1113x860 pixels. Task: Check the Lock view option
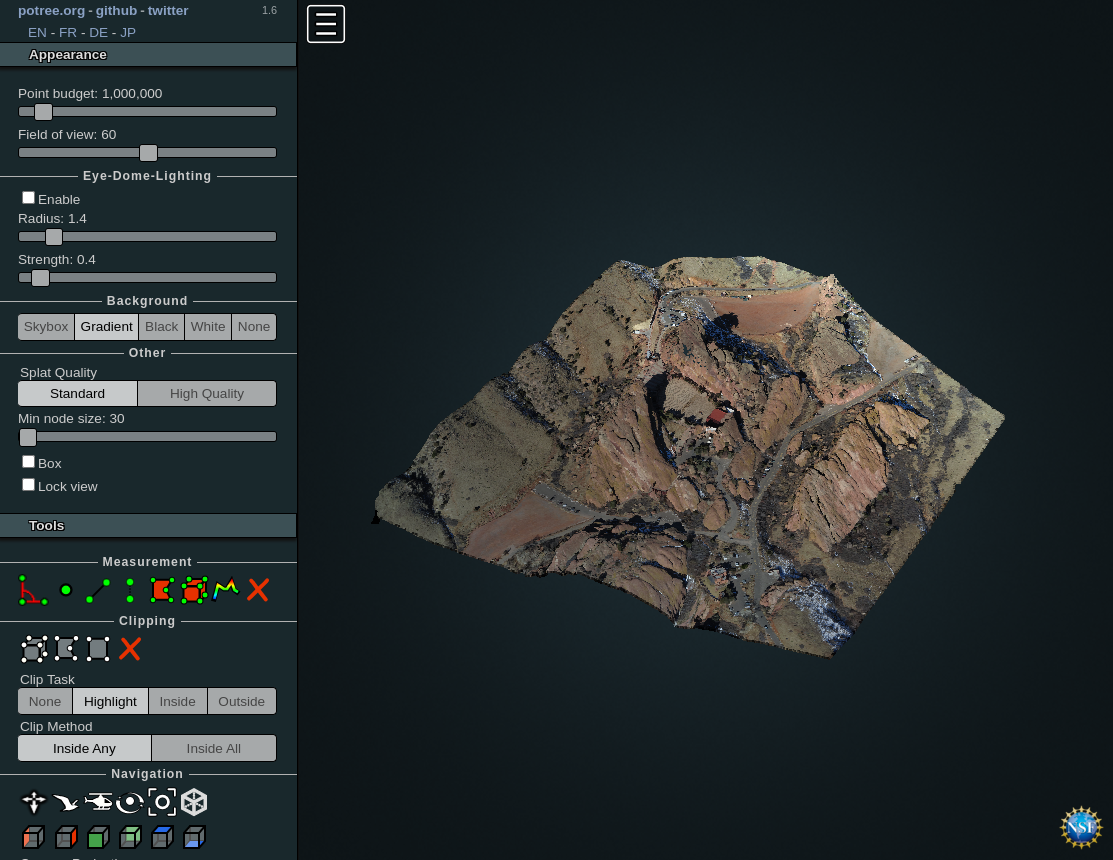(x=29, y=485)
